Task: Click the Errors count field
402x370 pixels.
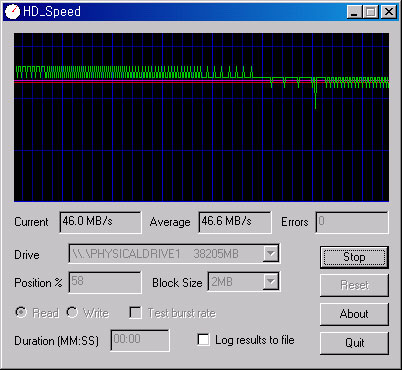Action: click(352, 222)
